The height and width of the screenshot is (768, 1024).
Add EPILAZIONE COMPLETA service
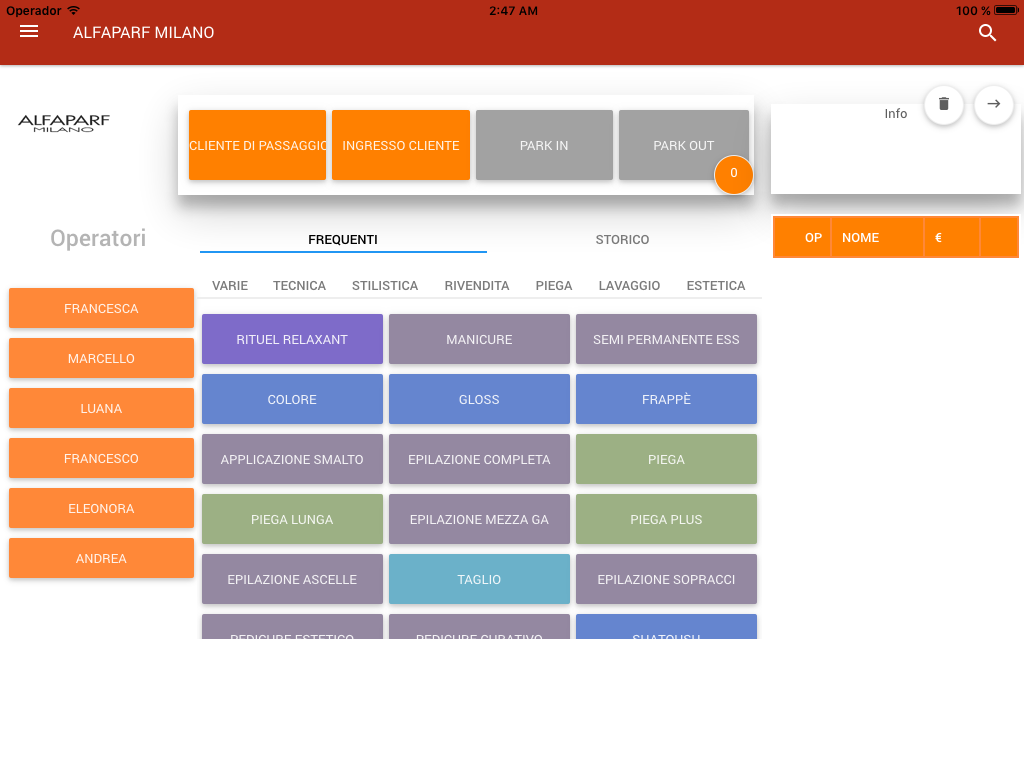pos(479,460)
